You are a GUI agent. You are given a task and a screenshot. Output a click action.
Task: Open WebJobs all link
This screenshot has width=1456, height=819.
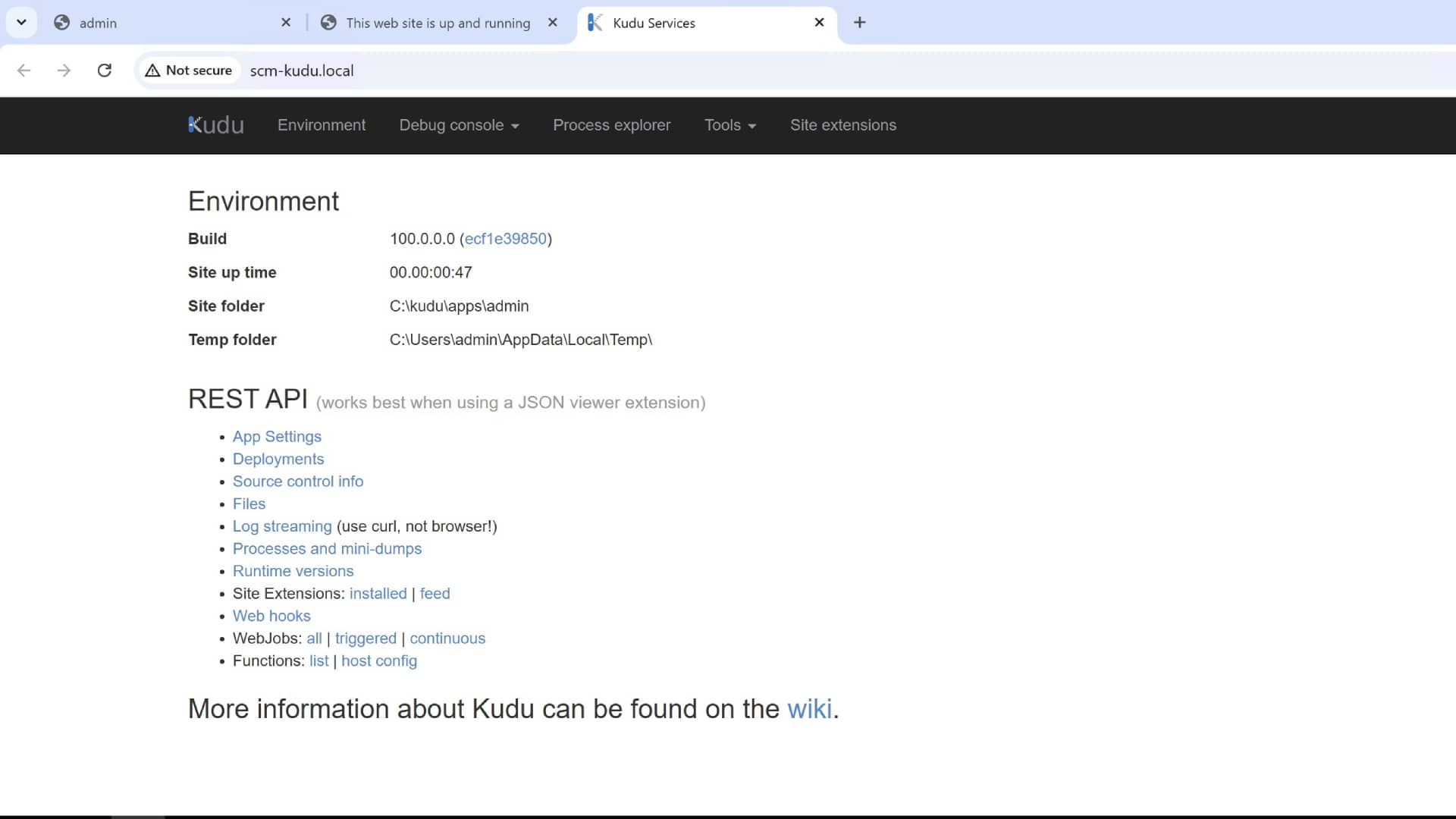click(314, 639)
